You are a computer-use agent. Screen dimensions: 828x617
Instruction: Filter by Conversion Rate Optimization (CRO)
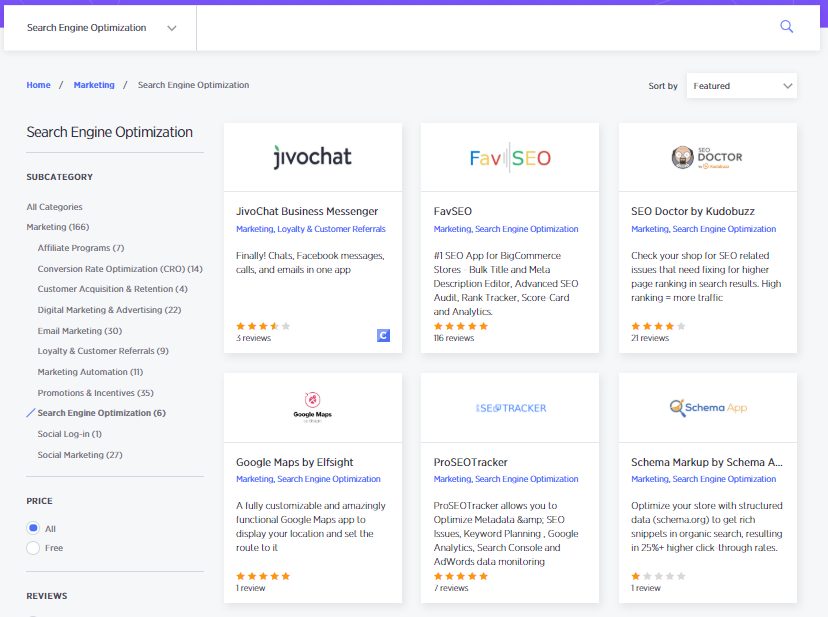pos(120,269)
